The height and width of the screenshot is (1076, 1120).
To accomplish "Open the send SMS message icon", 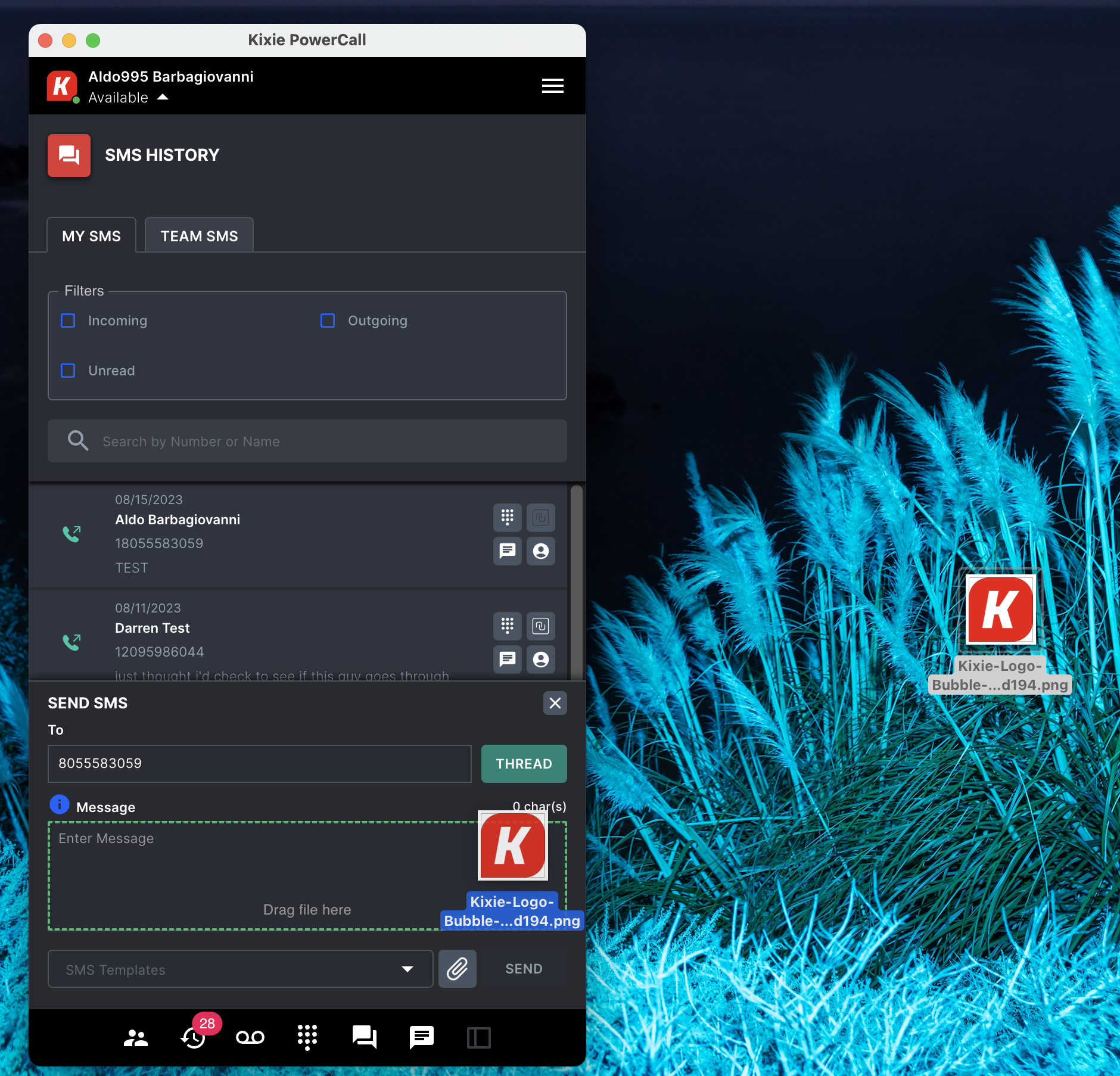I will [x=422, y=1038].
